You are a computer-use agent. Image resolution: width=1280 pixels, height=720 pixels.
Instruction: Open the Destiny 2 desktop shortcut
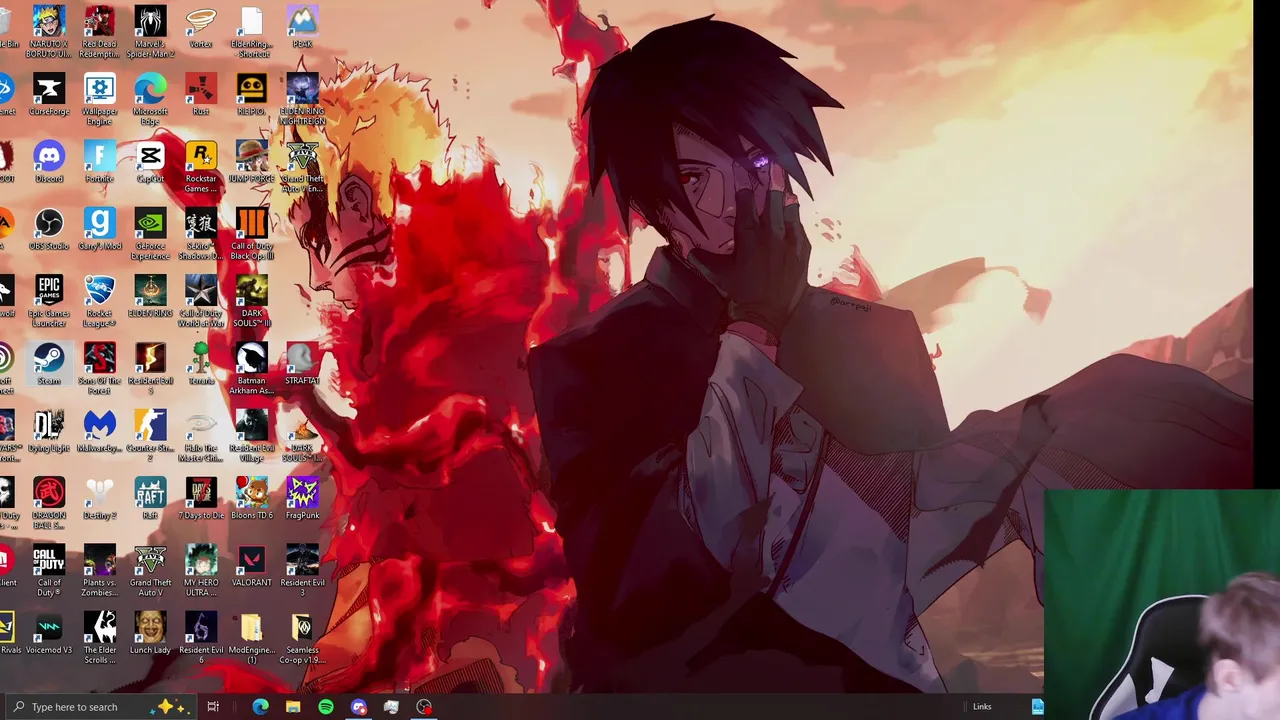coord(99,498)
